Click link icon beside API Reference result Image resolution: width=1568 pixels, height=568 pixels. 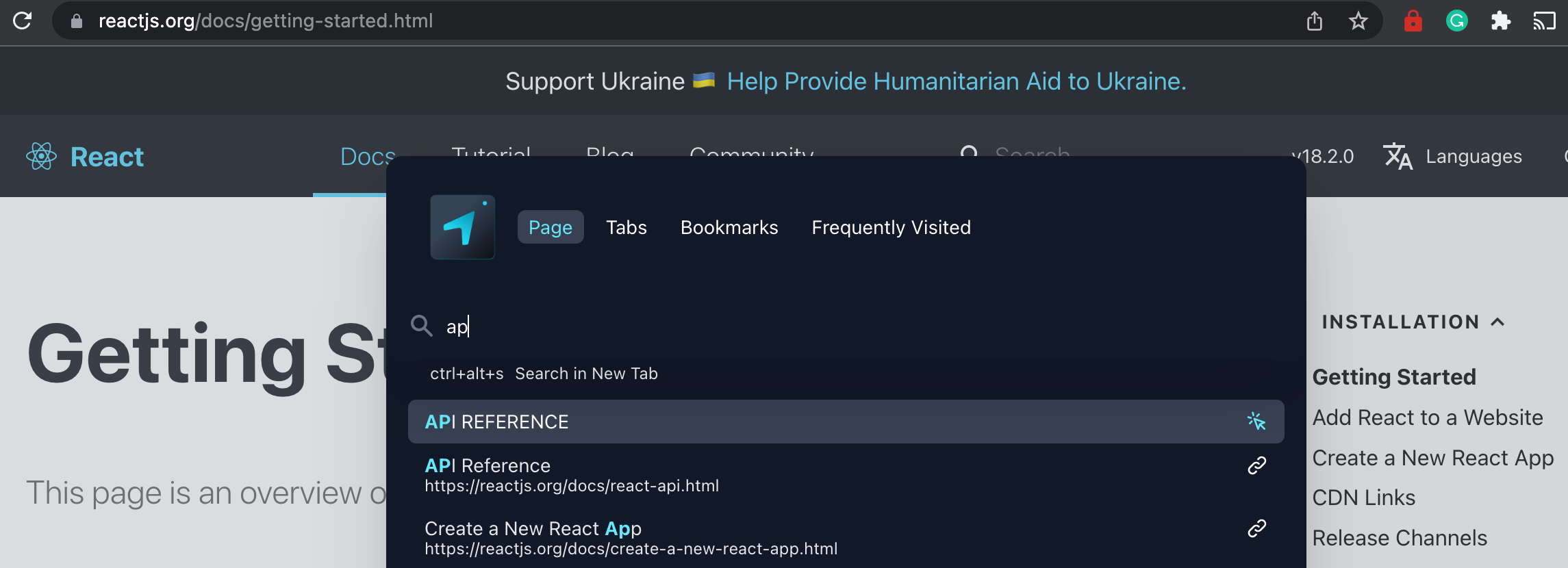click(1256, 466)
